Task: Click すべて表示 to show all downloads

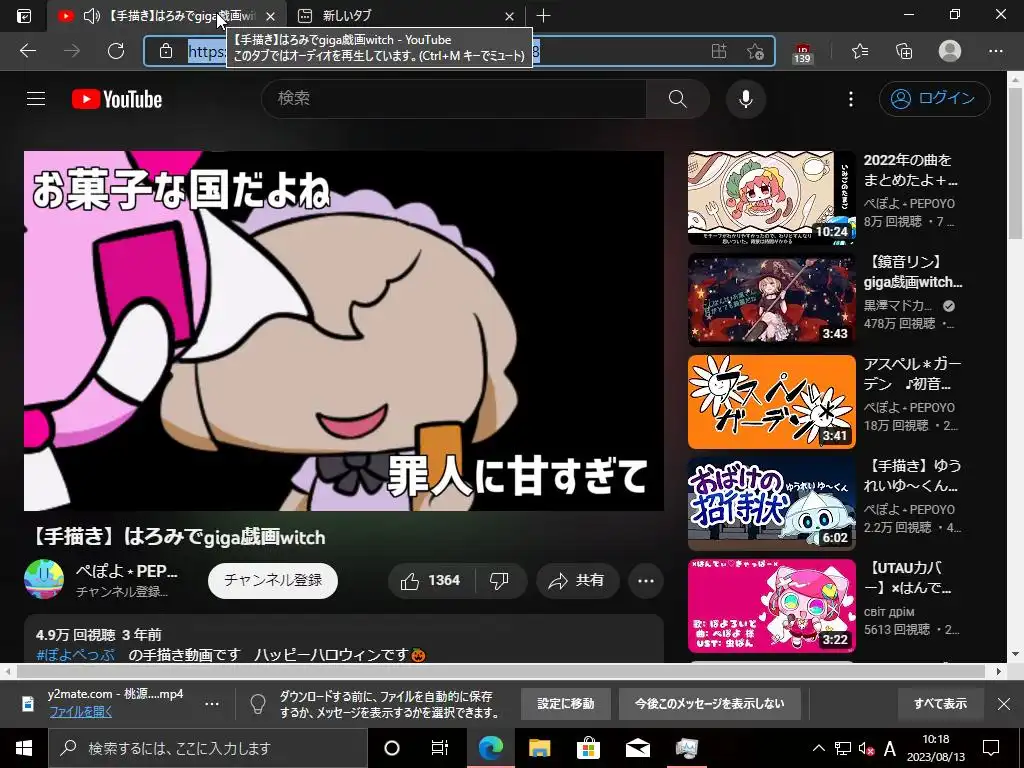Action: (x=940, y=704)
